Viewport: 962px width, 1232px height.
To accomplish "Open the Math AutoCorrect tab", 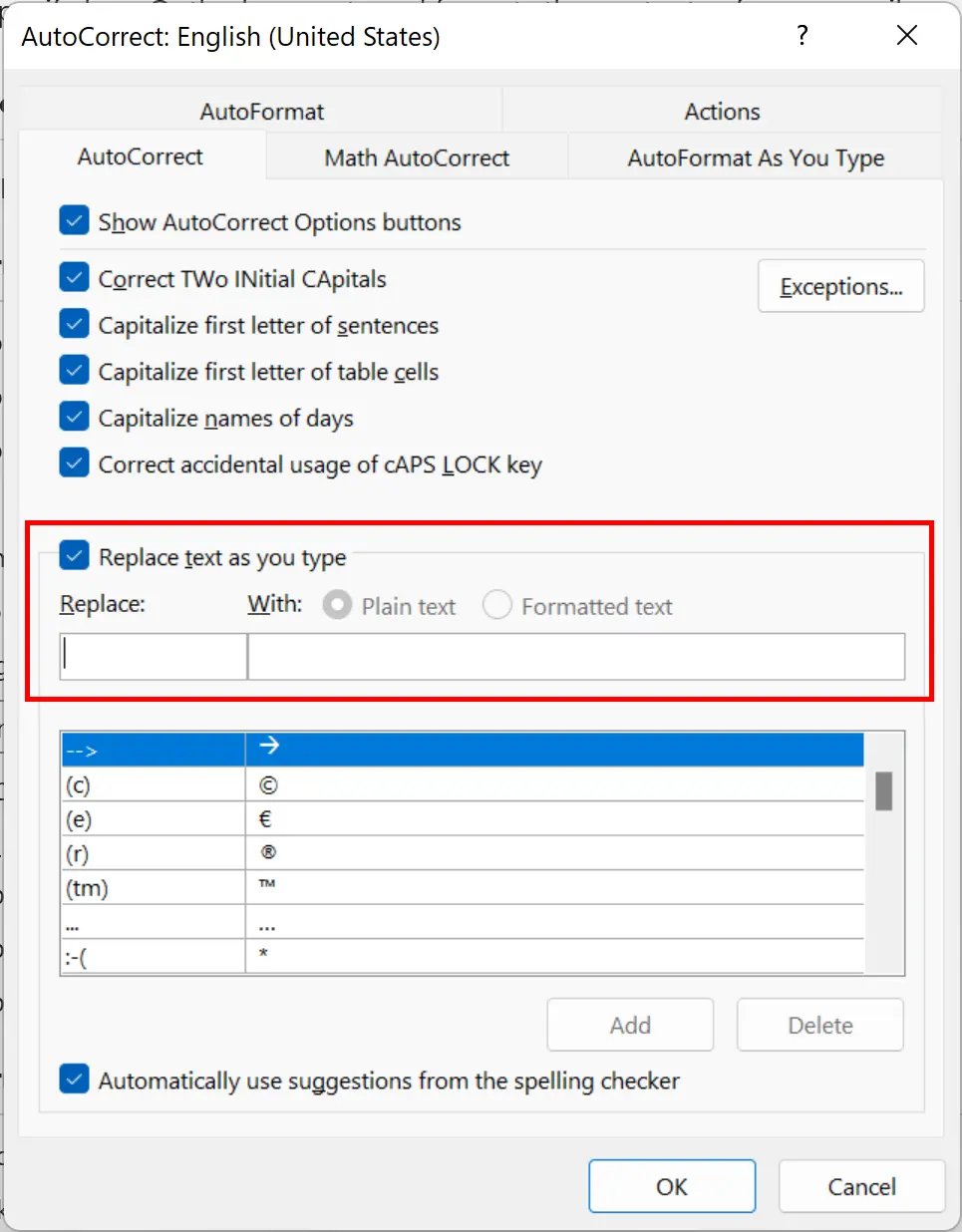I will (417, 157).
